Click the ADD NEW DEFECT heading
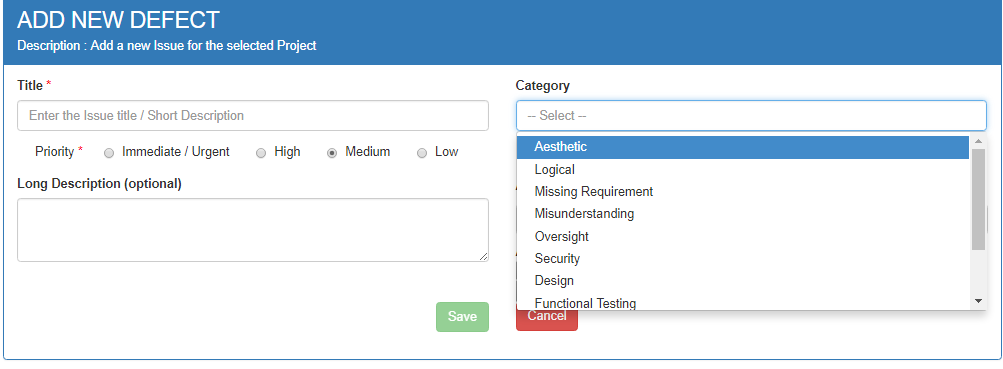The height and width of the screenshot is (369, 1003). pos(118,20)
